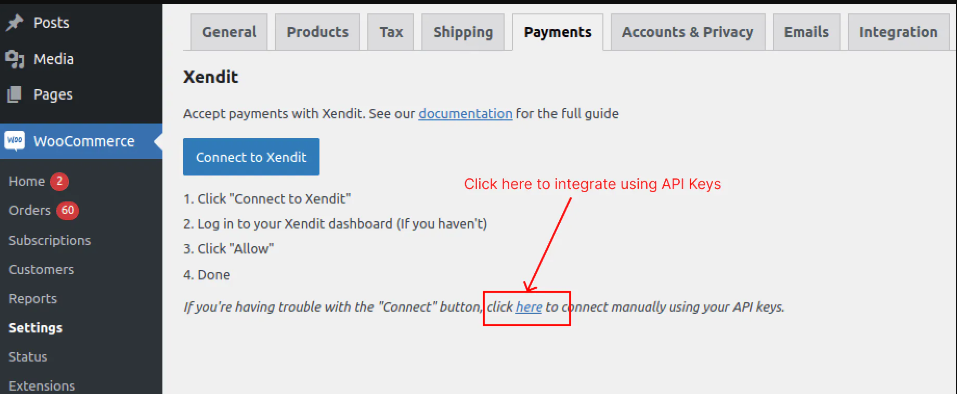
Task: Open the General settings tab
Action: coord(229,32)
